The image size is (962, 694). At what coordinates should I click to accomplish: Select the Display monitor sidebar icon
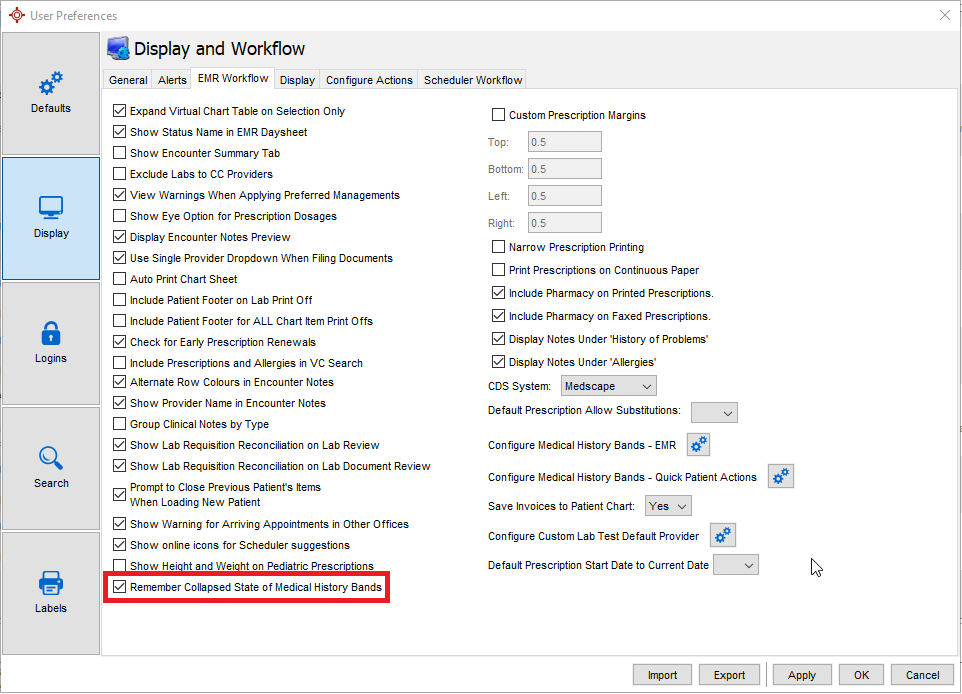(x=51, y=218)
